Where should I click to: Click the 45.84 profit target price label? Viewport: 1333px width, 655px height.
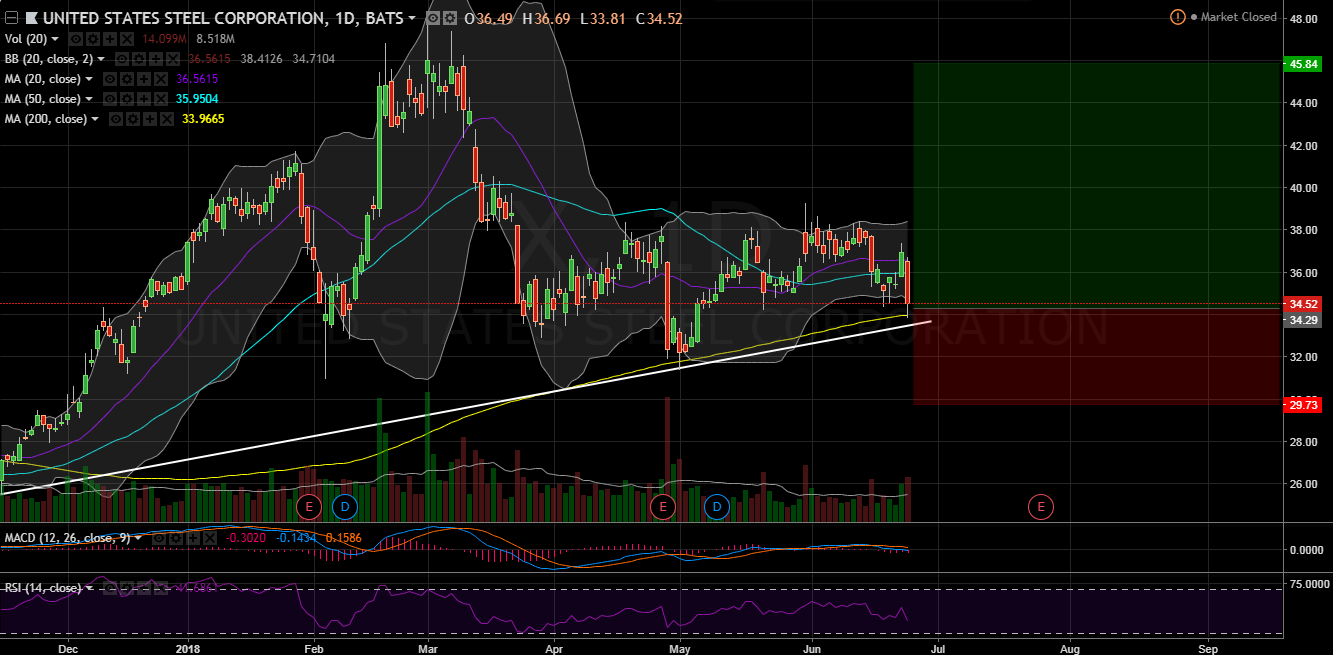[1301, 63]
